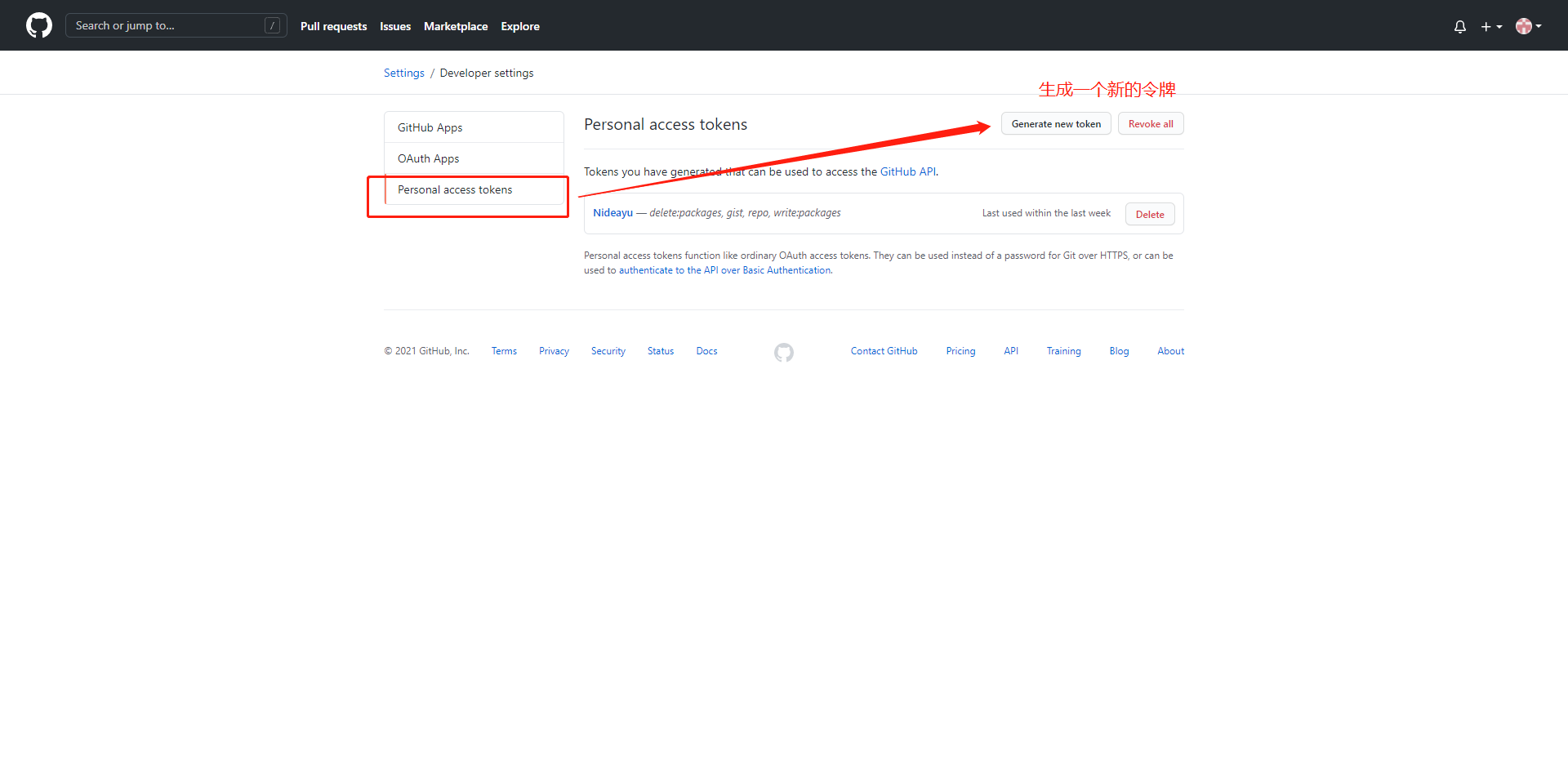Delete the Nideayu token

(x=1150, y=214)
